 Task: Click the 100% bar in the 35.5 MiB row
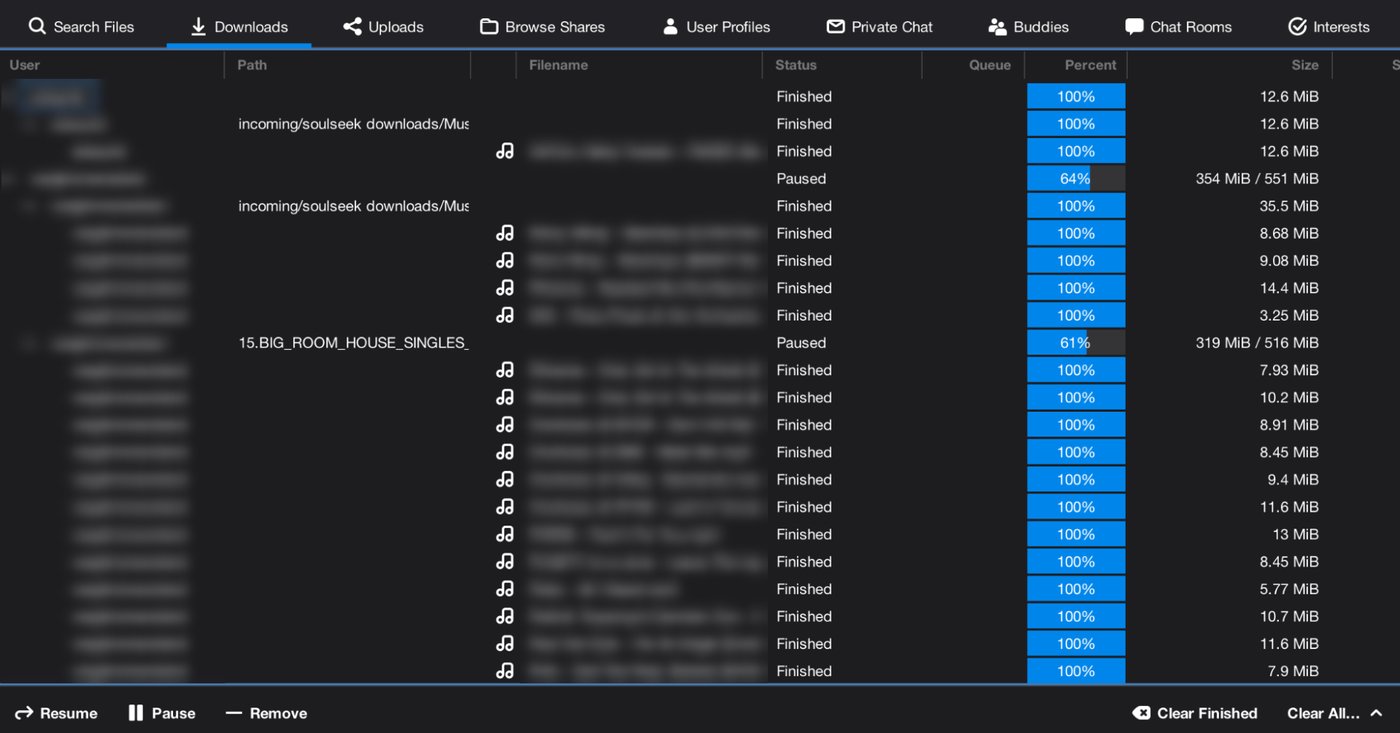coord(1076,206)
